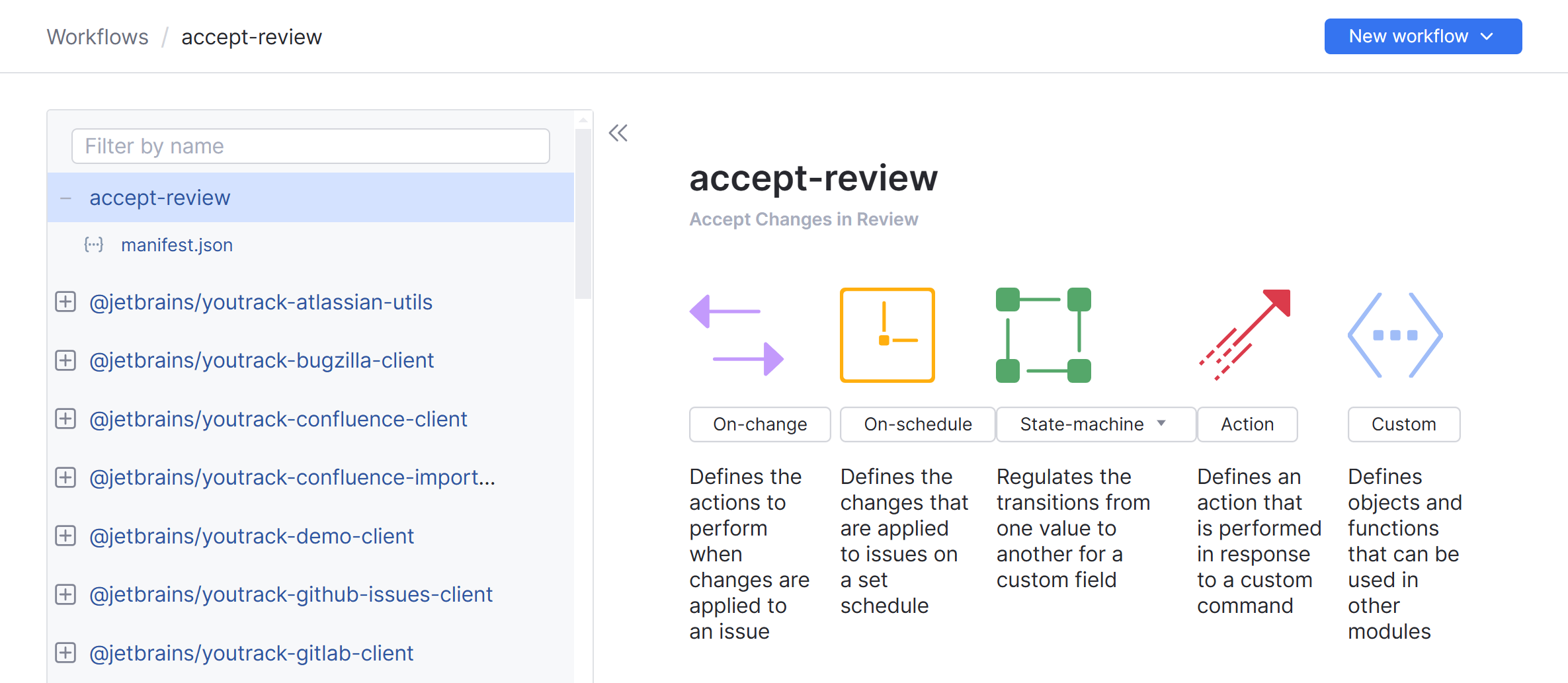Create a Custom script module

point(1403,424)
